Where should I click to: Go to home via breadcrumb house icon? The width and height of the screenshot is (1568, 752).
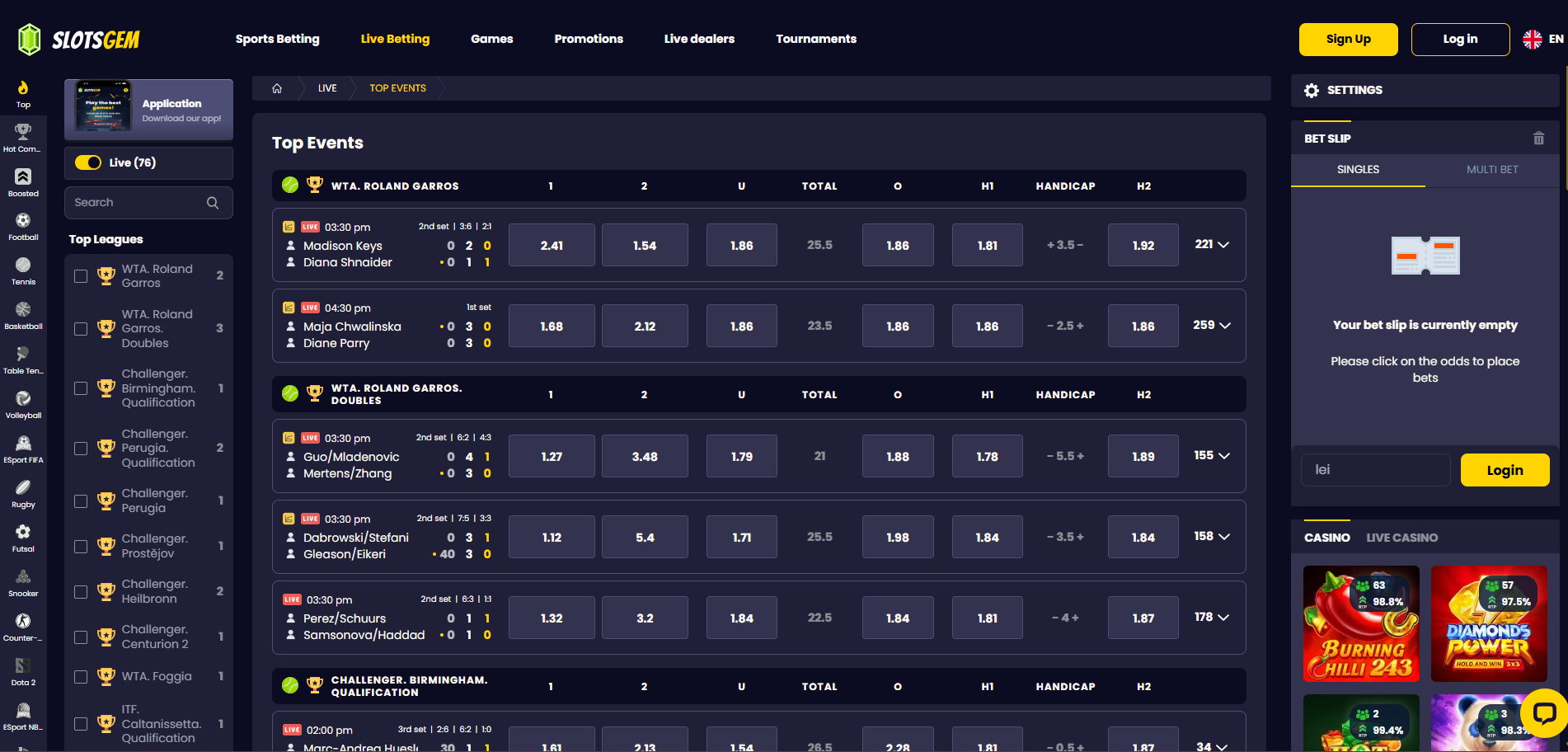point(277,88)
